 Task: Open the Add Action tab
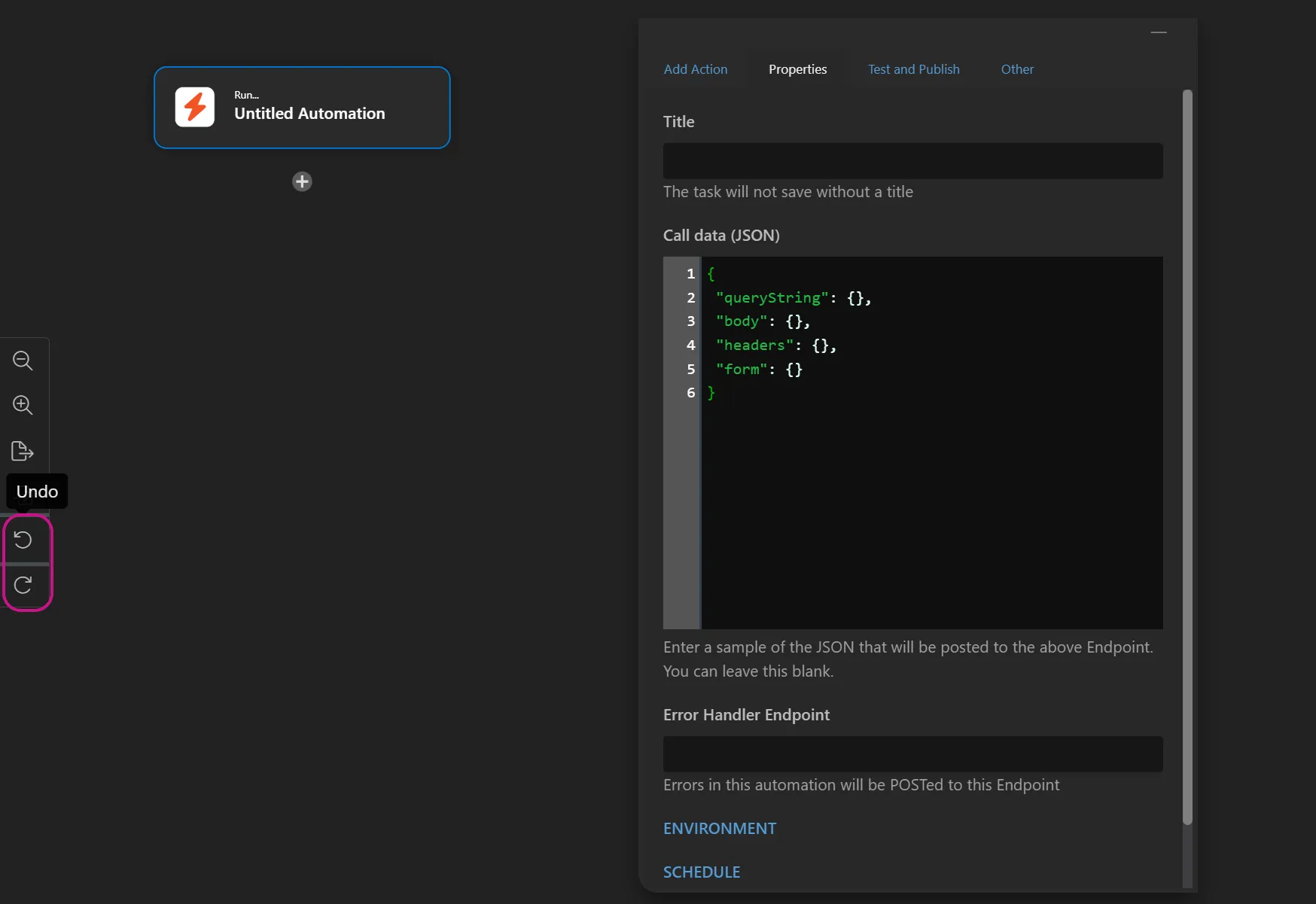click(696, 69)
